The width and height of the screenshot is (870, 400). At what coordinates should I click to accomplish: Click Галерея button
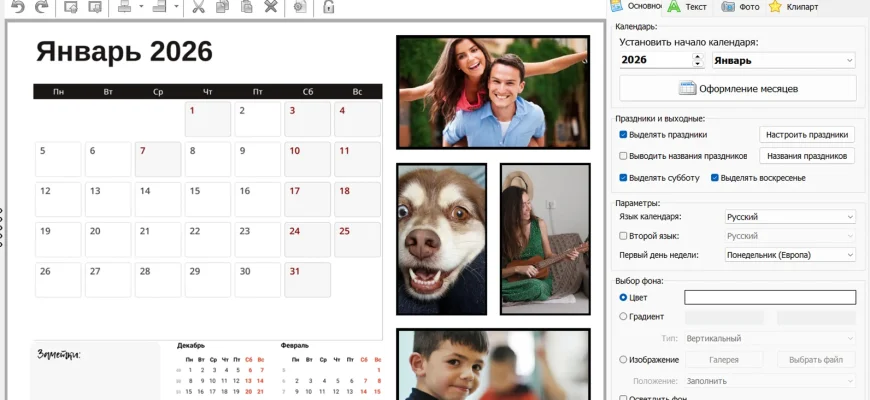point(724,360)
